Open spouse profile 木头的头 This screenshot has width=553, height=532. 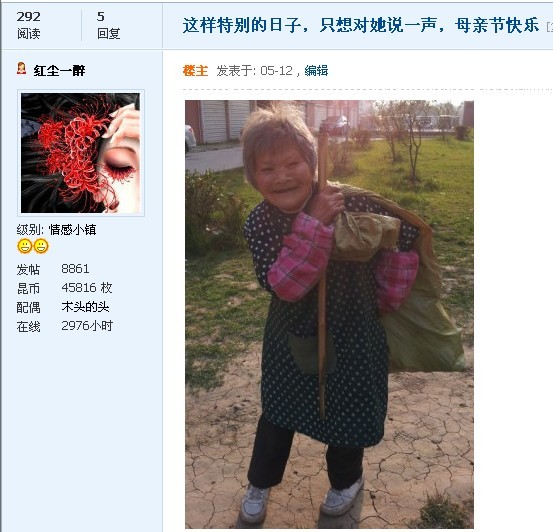(x=85, y=307)
